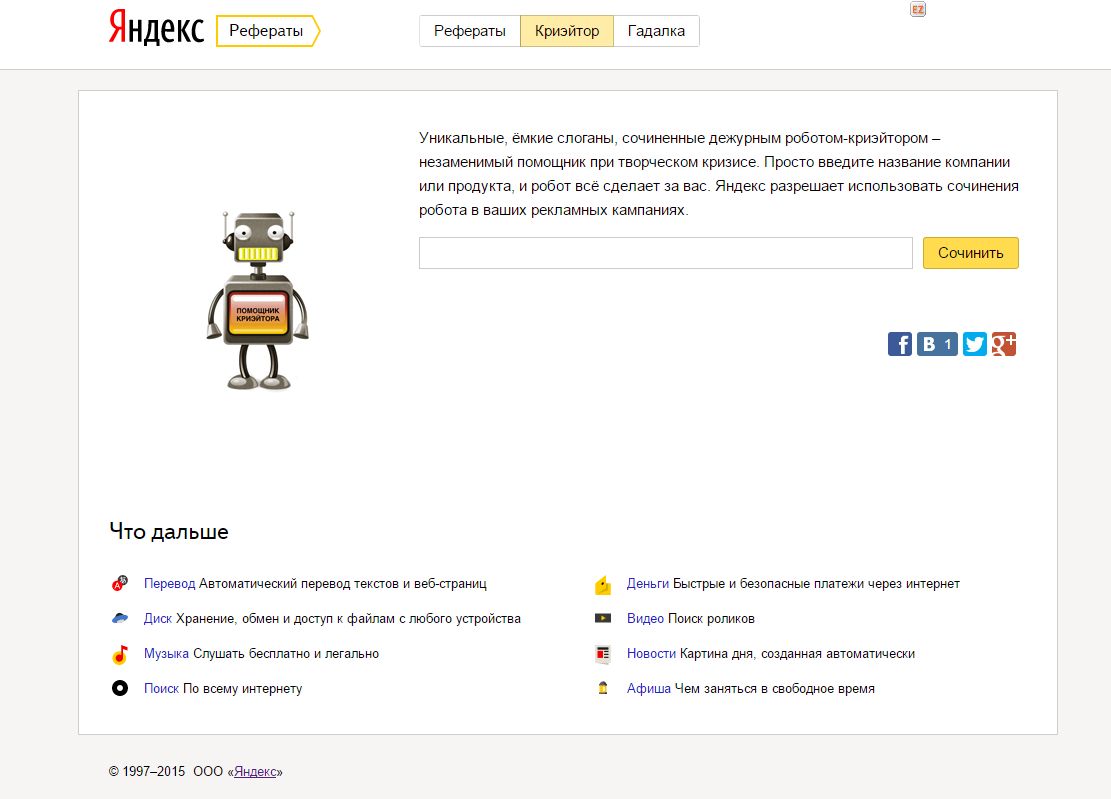Open the Криэйтор tab

(567, 31)
